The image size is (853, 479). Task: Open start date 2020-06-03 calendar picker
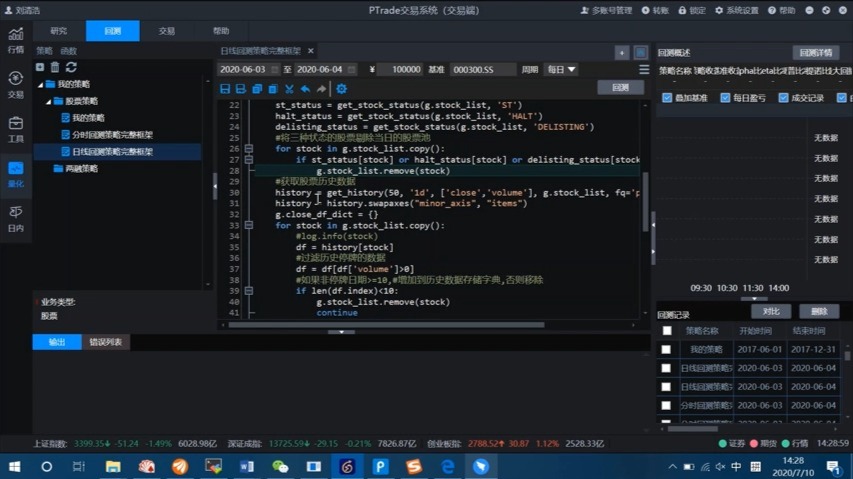[x=275, y=70]
